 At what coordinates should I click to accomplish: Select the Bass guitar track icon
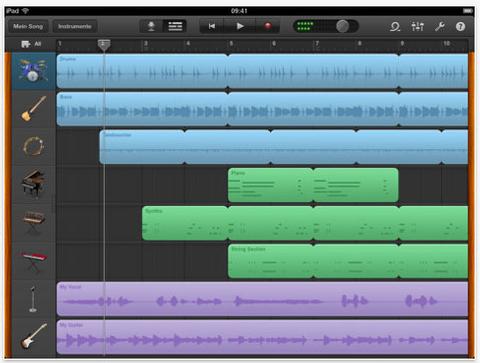pos(33,109)
